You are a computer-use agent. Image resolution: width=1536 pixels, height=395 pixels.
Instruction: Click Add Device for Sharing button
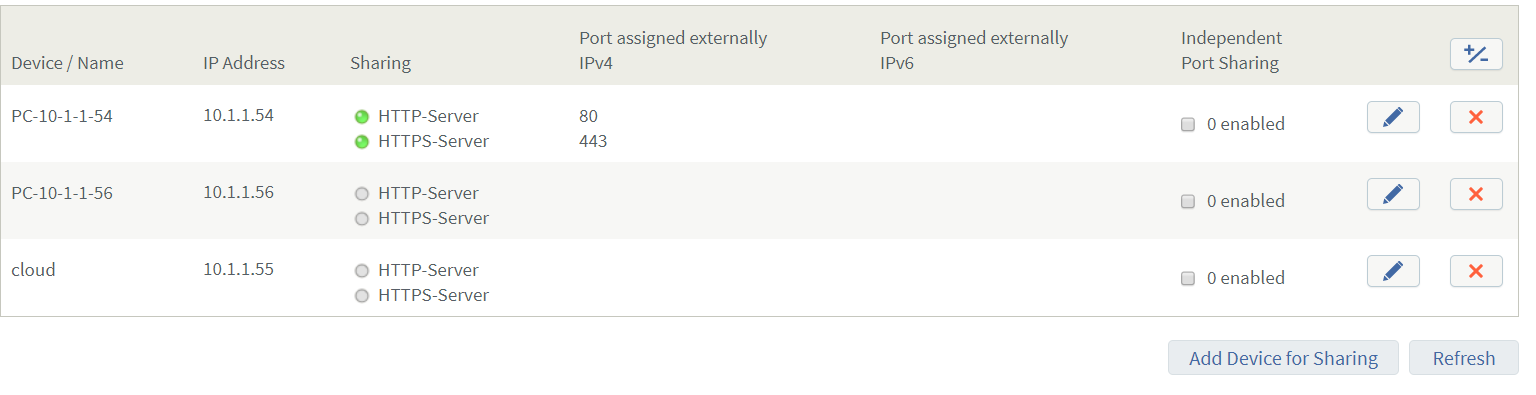(1283, 358)
